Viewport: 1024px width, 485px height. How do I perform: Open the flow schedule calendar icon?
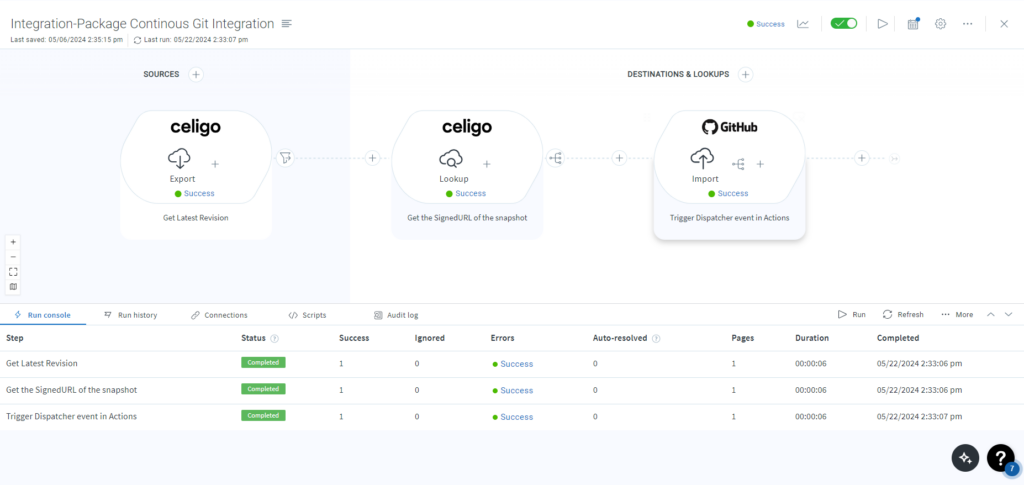point(913,24)
